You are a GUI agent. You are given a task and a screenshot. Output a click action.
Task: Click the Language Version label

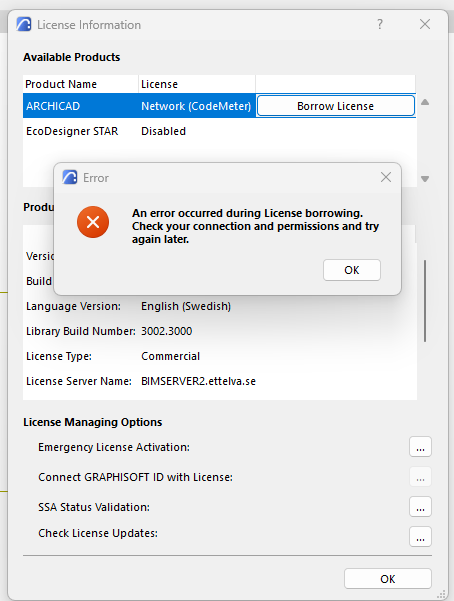[x=73, y=306]
